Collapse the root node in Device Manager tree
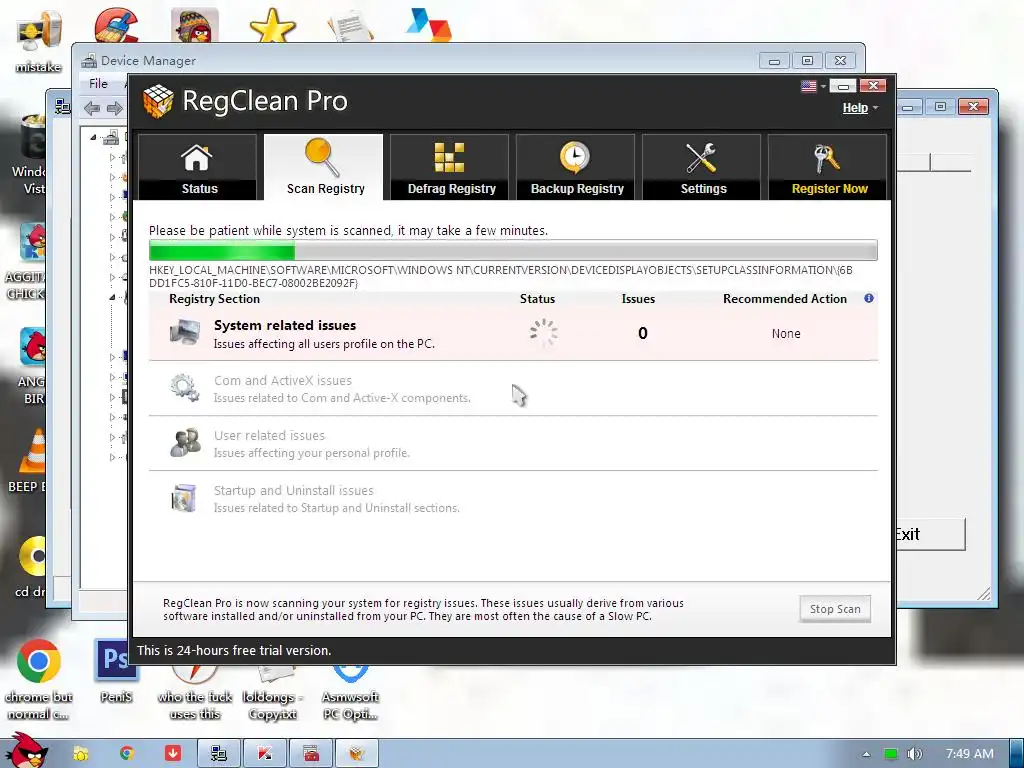Screen dimensions: 1024x768 (x=93, y=137)
